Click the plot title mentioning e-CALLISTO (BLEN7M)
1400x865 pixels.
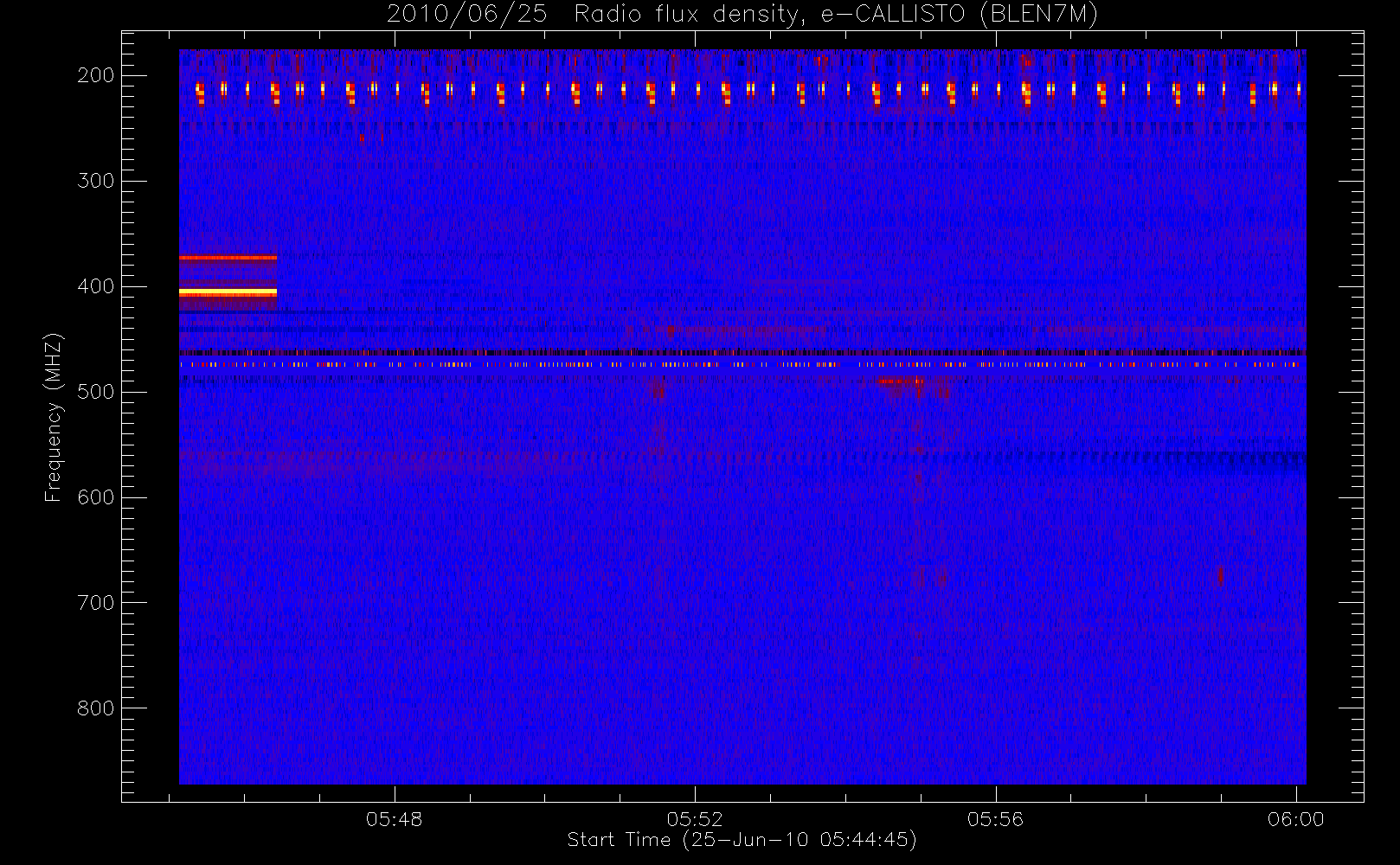(742, 14)
